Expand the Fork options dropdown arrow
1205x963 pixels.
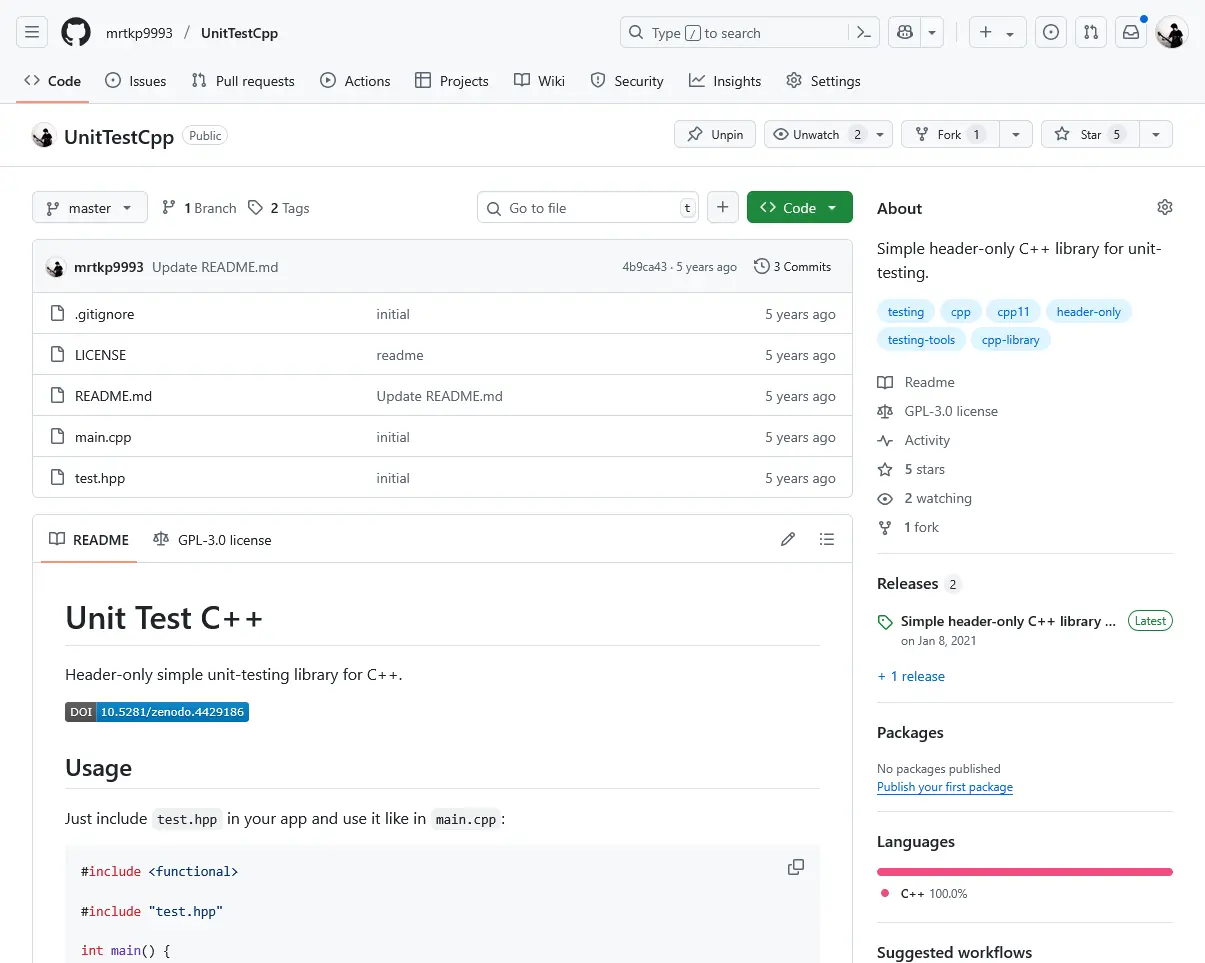1016,134
